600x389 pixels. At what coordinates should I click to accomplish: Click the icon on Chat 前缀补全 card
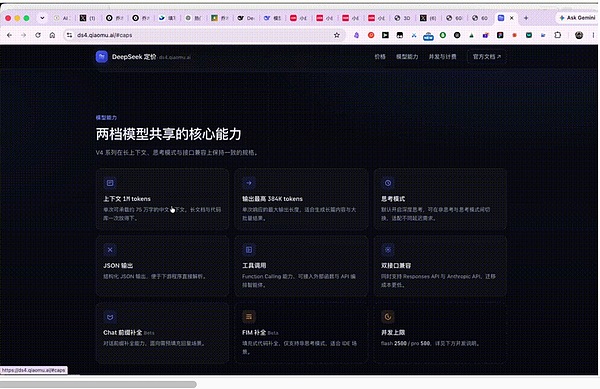tap(110, 317)
